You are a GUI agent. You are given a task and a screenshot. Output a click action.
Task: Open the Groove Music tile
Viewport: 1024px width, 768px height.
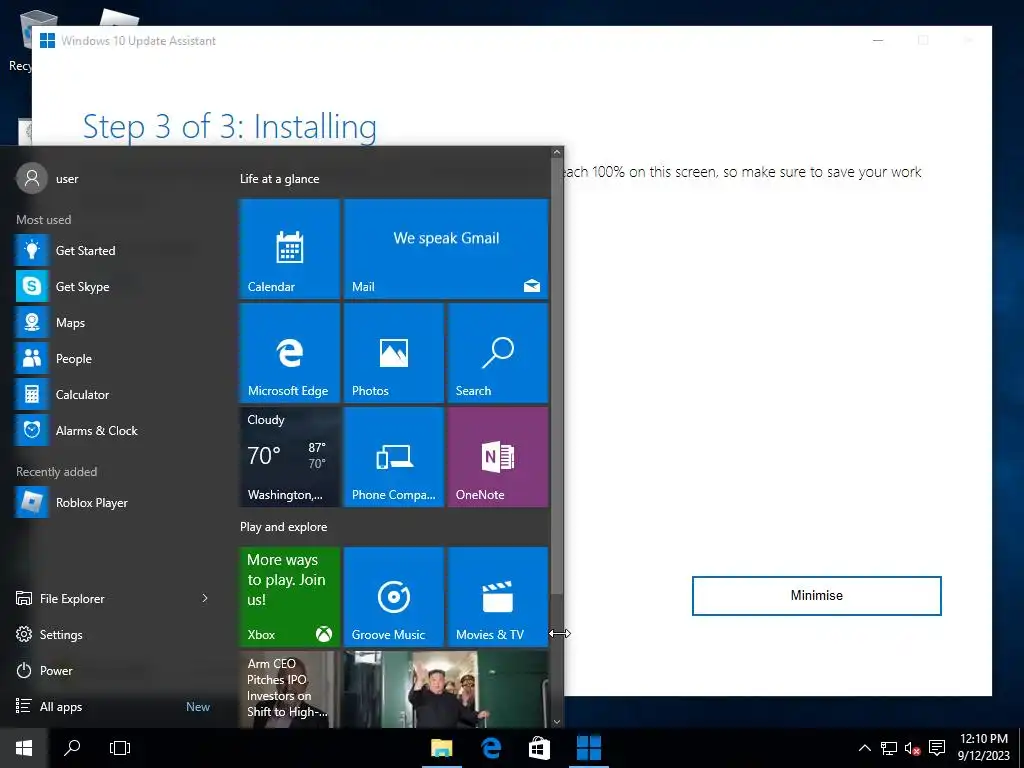[x=394, y=597]
